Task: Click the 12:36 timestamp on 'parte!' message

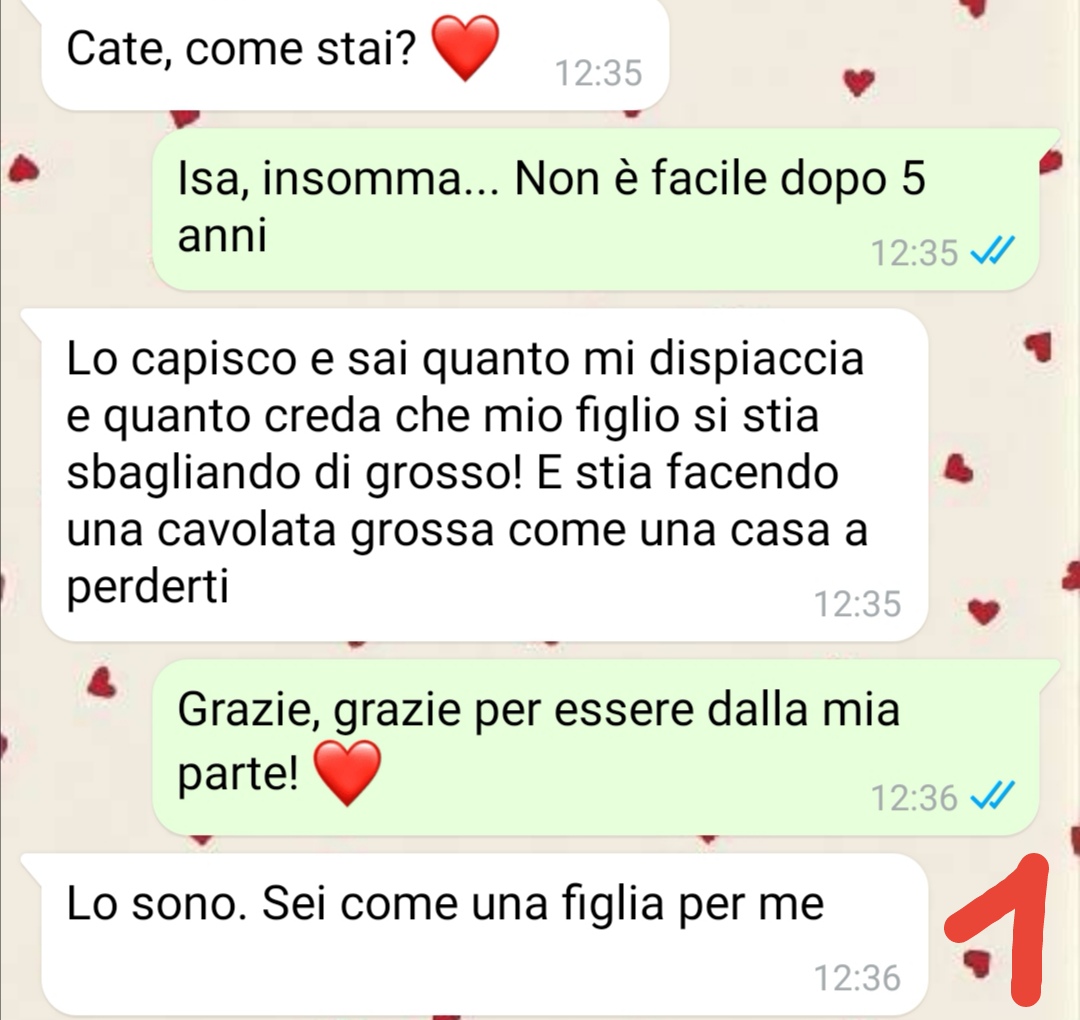Action: [914, 798]
